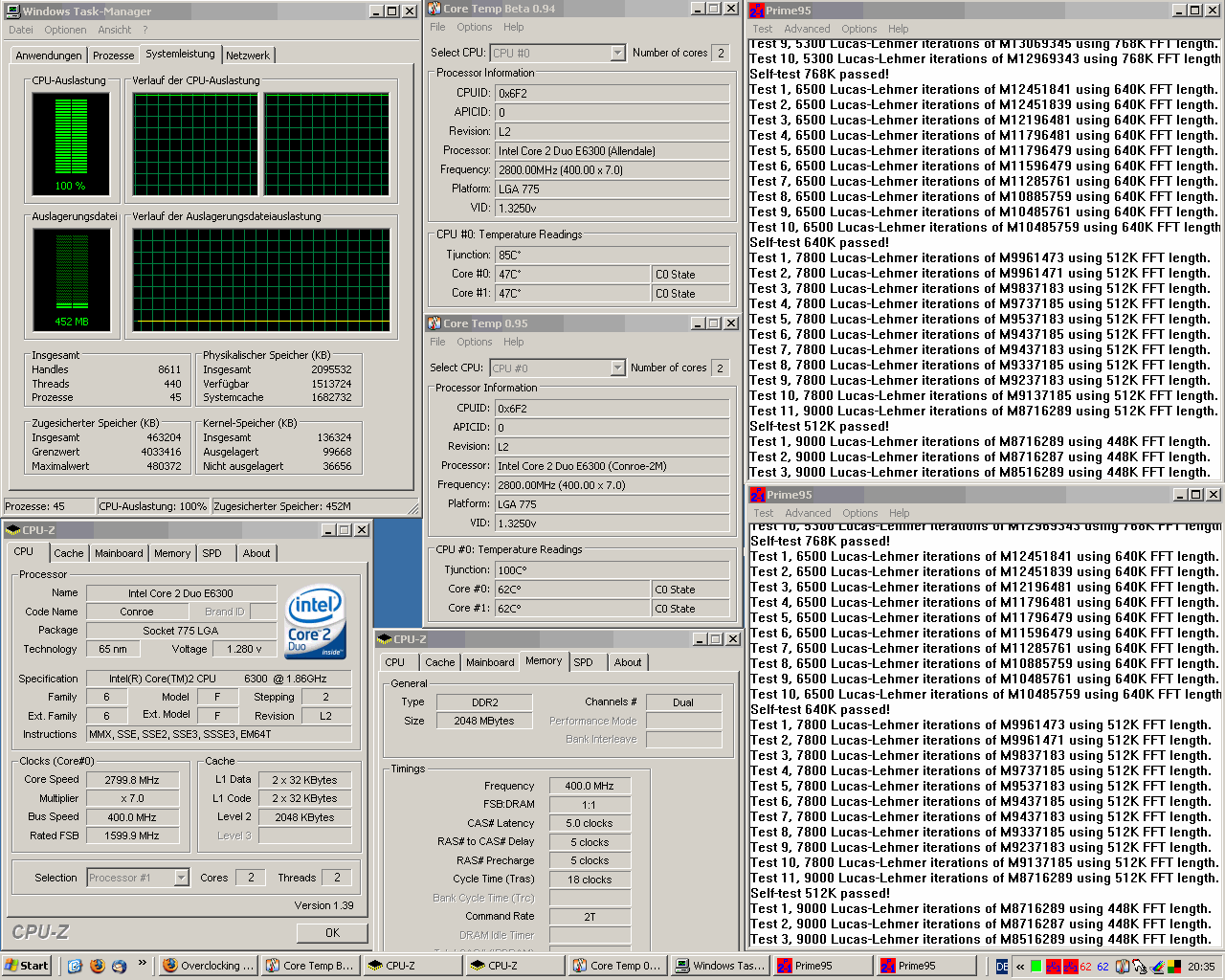Launch Firefox from the quick launch bar
1225x980 pixels.
[97, 966]
